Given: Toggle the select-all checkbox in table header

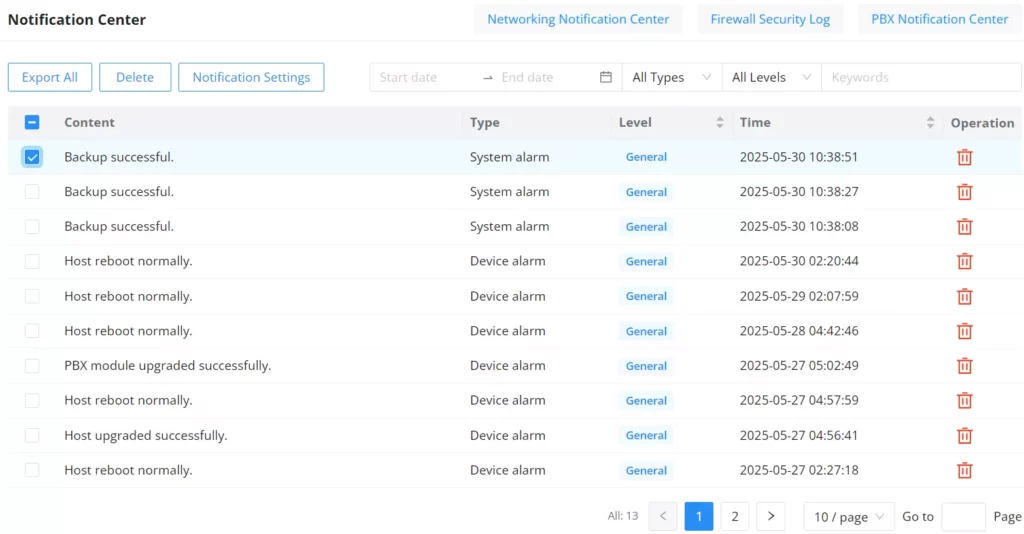Looking at the screenshot, I should click(x=32, y=122).
